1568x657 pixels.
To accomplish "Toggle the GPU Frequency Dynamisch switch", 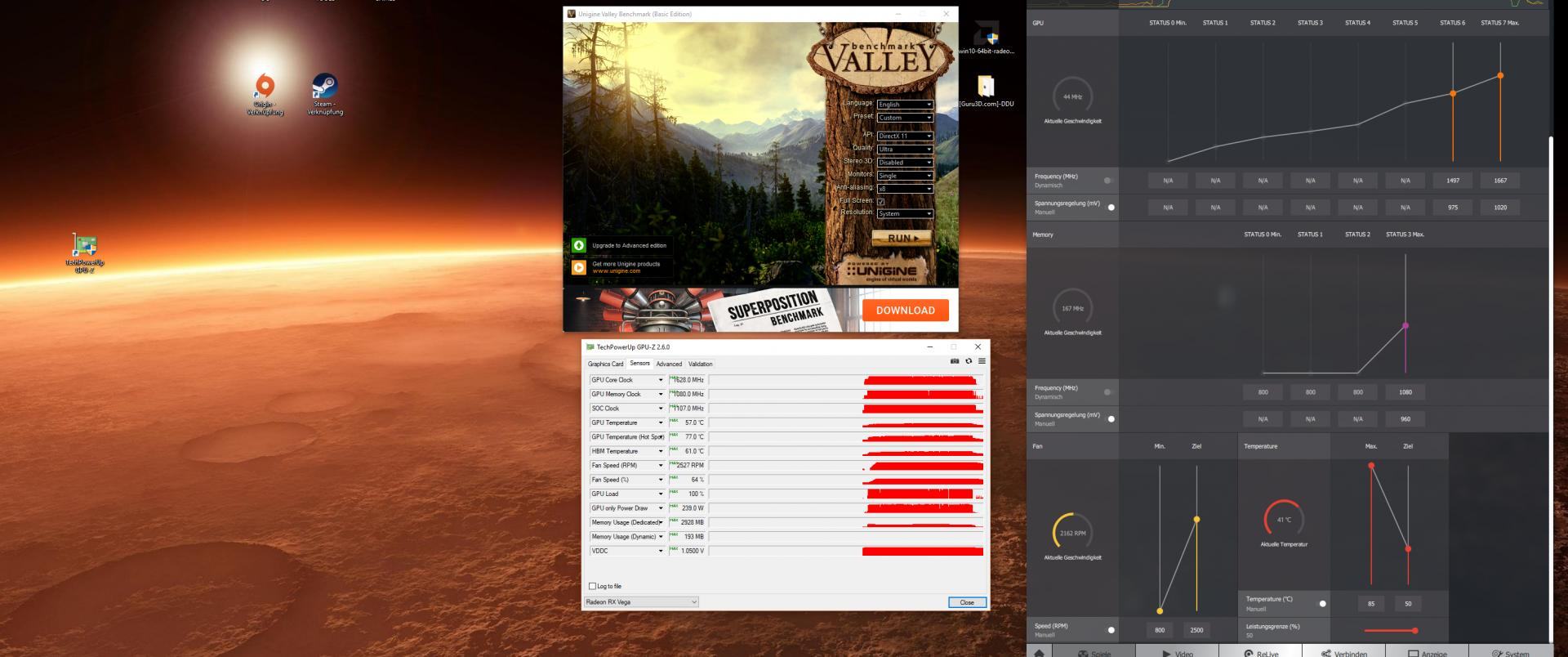I will pyautogui.click(x=1108, y=181).
